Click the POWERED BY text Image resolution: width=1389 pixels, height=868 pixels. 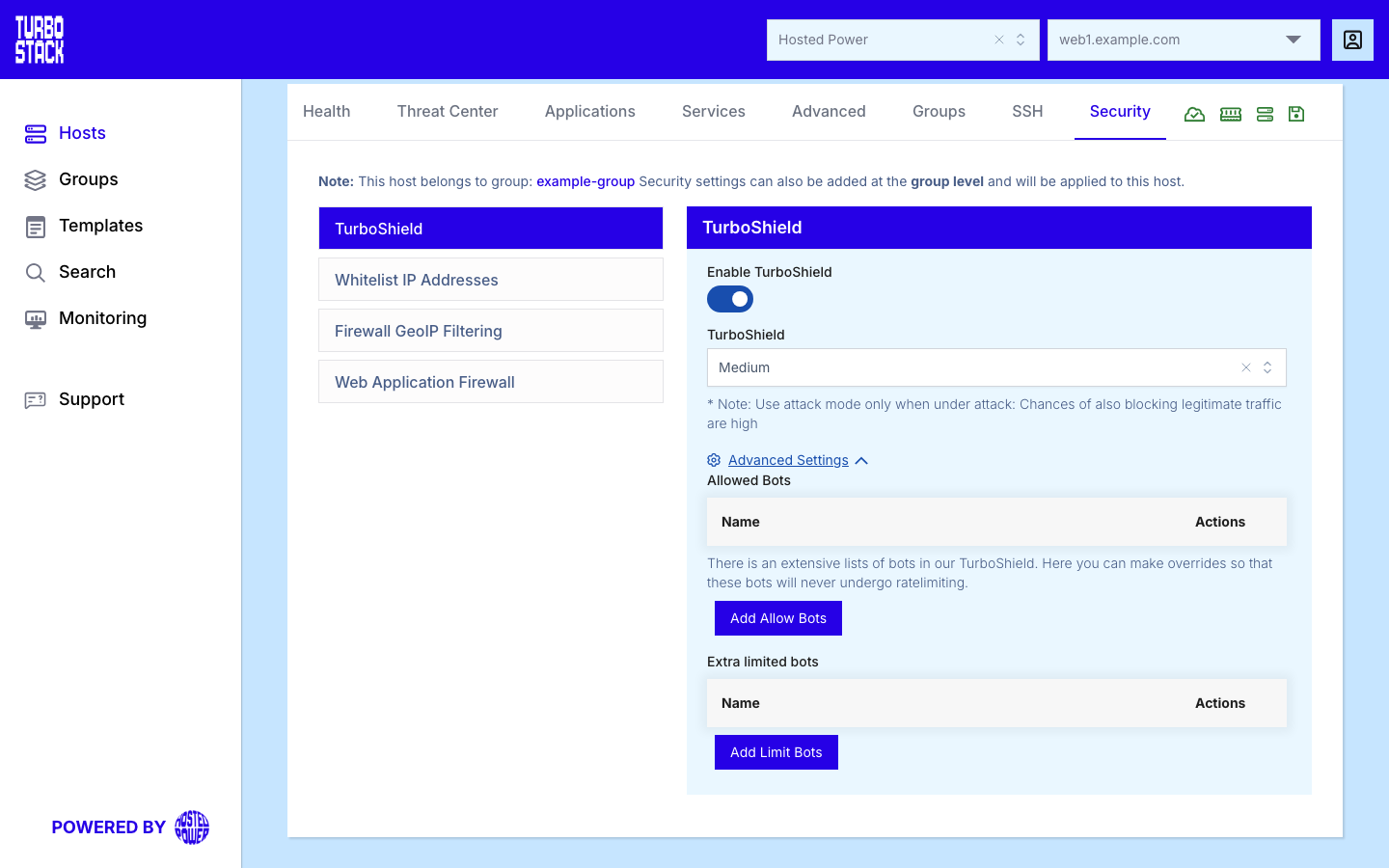point(109,827)
